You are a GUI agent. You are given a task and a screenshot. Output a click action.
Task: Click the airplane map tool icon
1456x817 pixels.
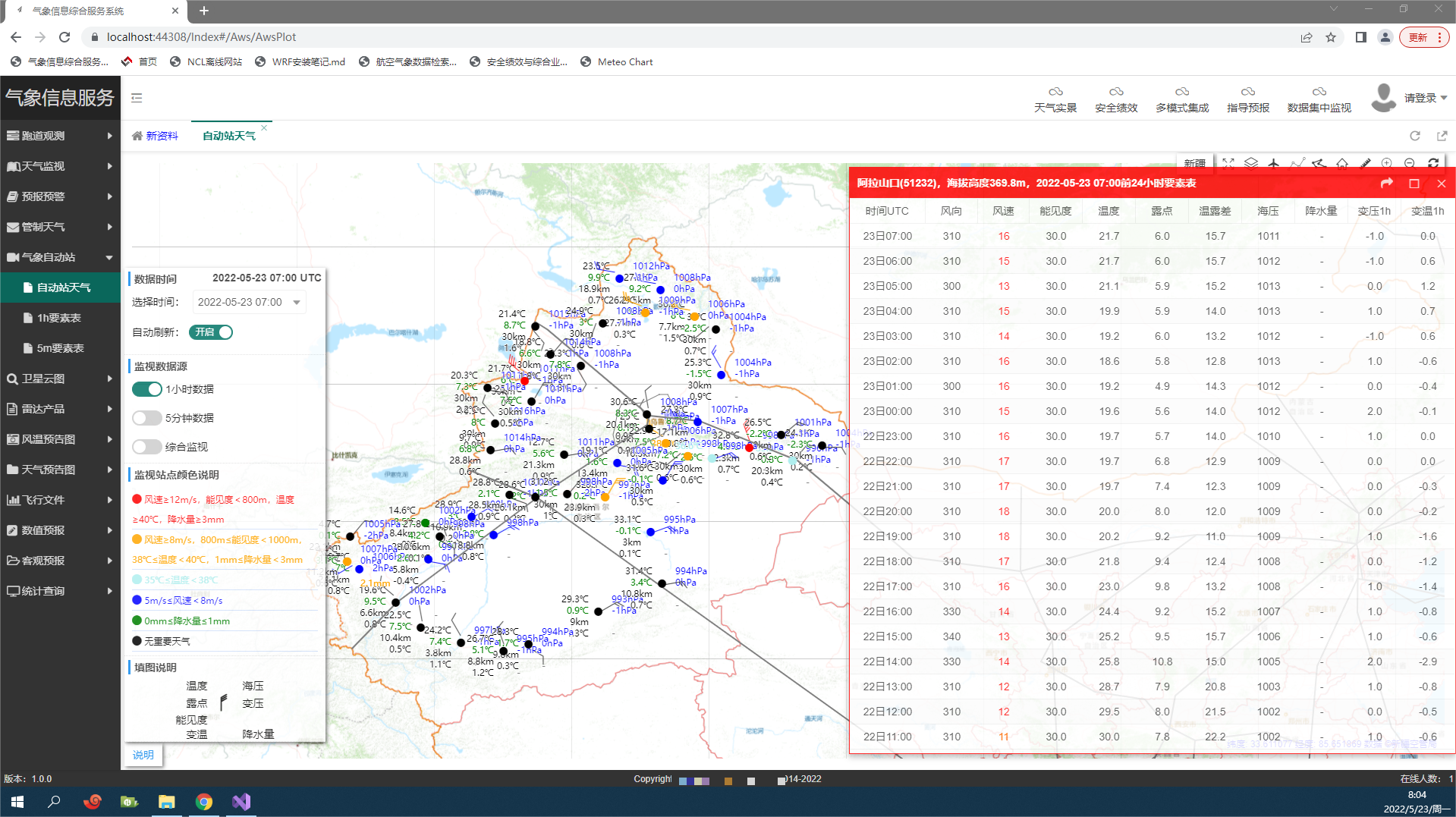[1274, 162]
